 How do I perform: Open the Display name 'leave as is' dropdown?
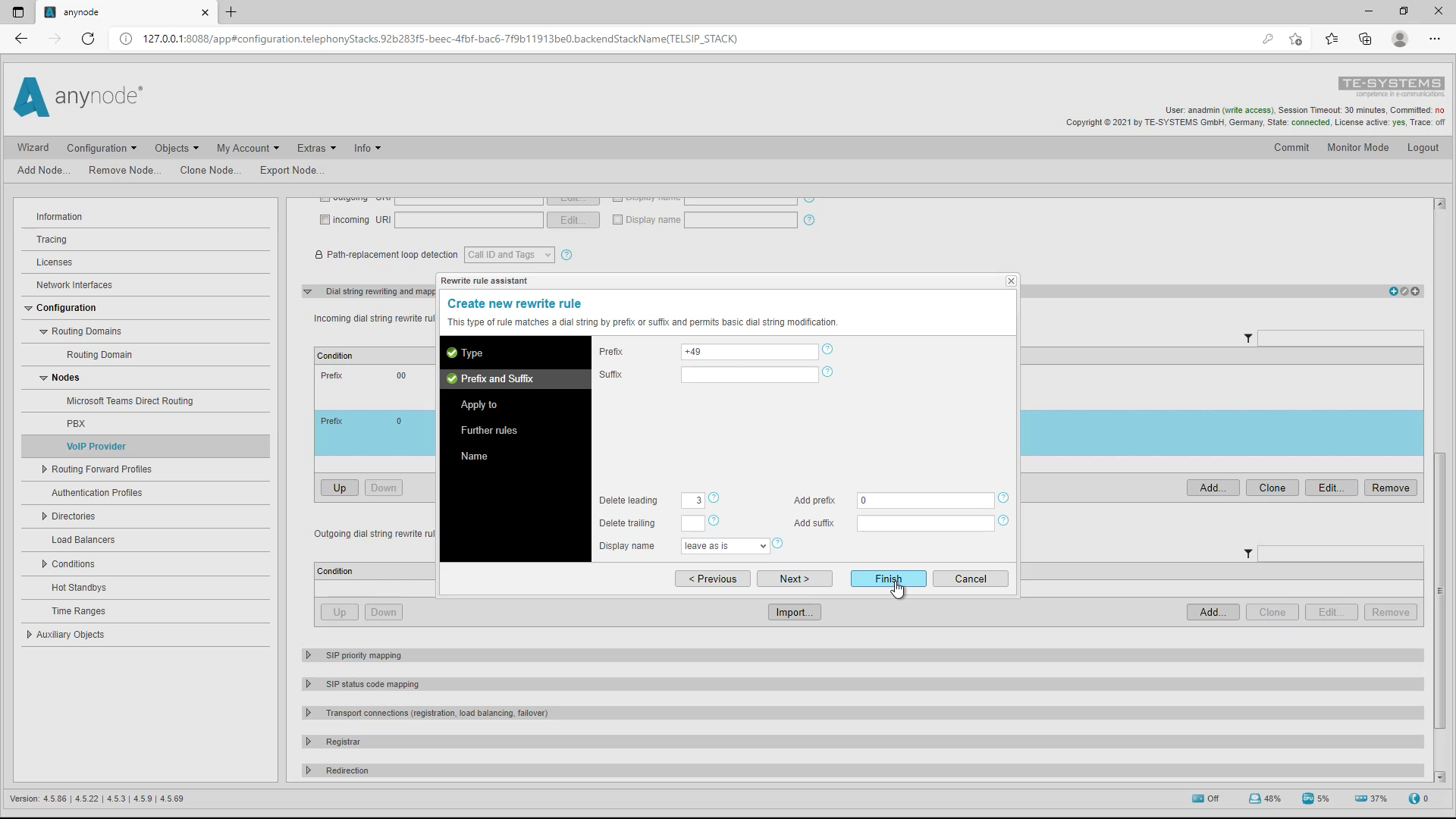[725, 546]
